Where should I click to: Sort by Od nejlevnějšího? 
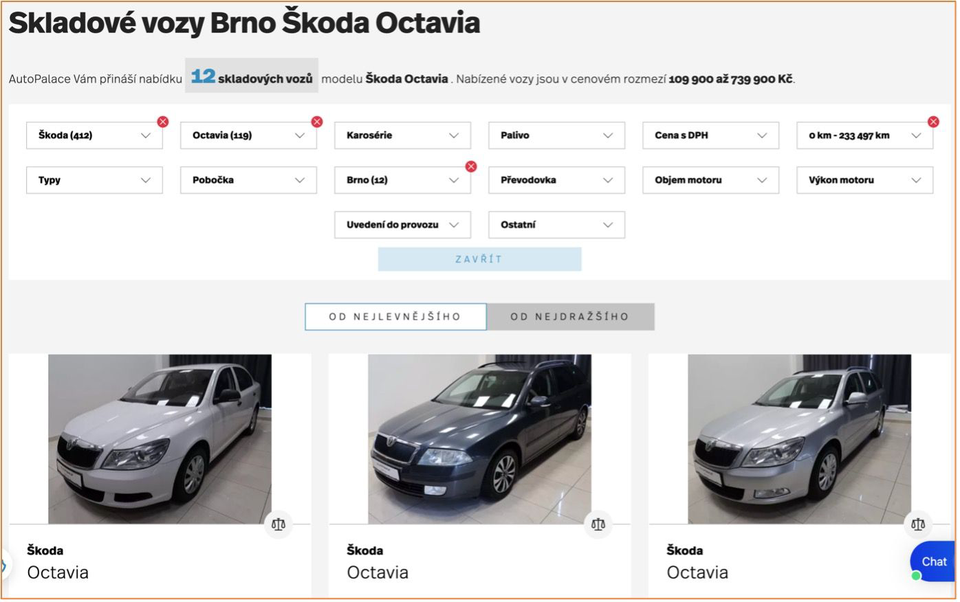point(395,317)
